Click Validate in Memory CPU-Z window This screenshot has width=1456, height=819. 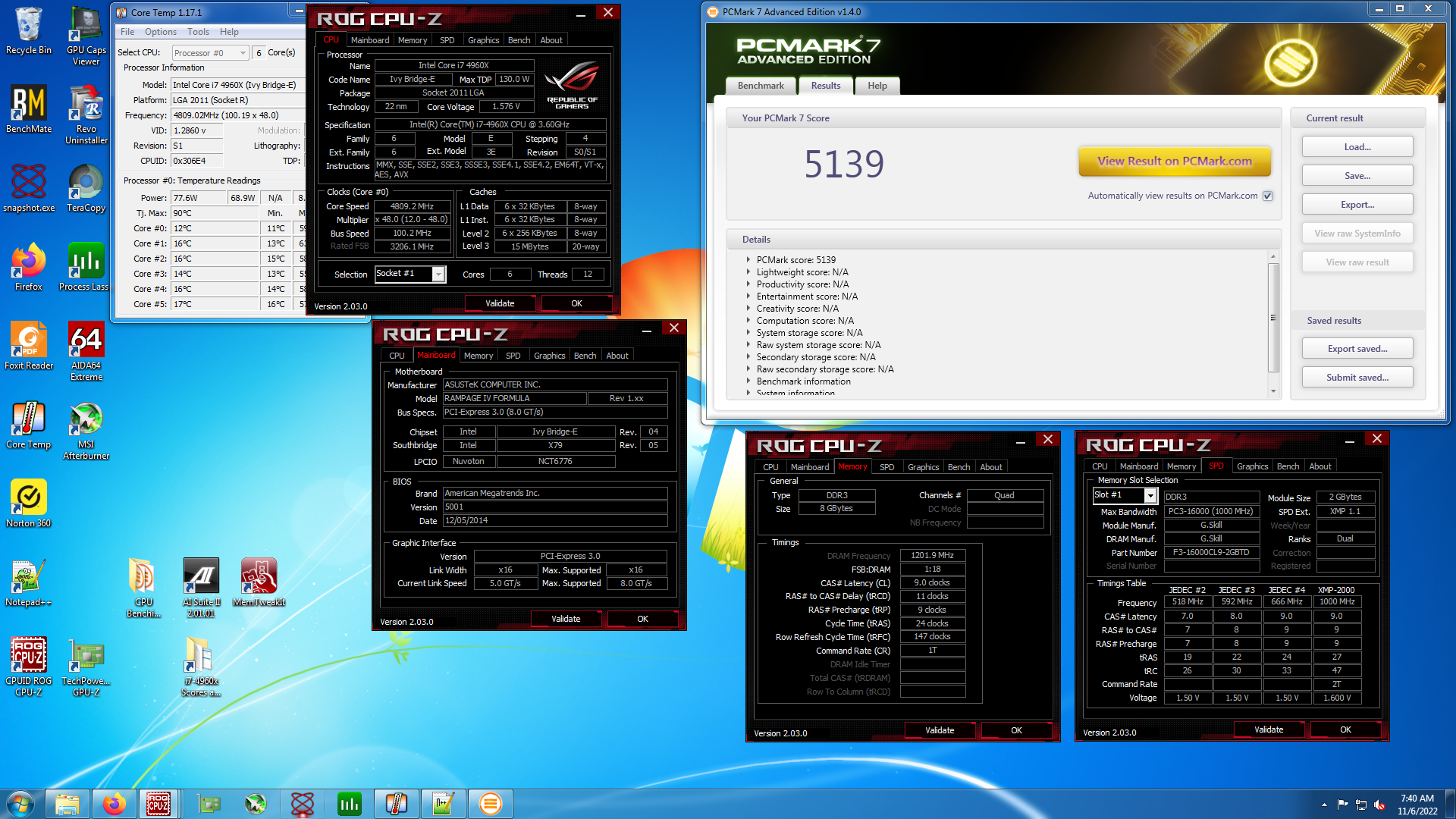[x=940, y=730]
